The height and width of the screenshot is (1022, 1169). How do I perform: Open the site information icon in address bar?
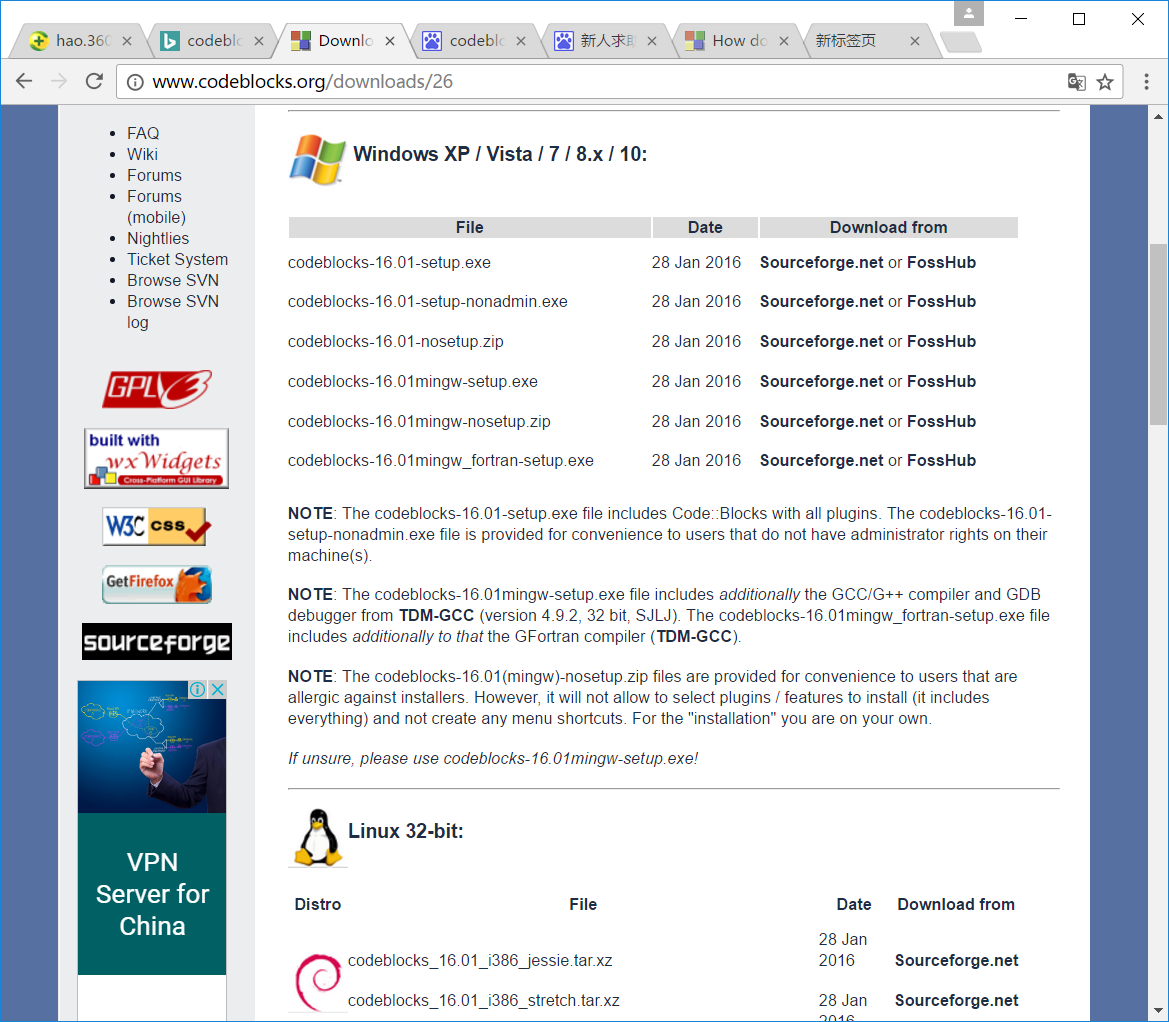click(x=135, y=82)
